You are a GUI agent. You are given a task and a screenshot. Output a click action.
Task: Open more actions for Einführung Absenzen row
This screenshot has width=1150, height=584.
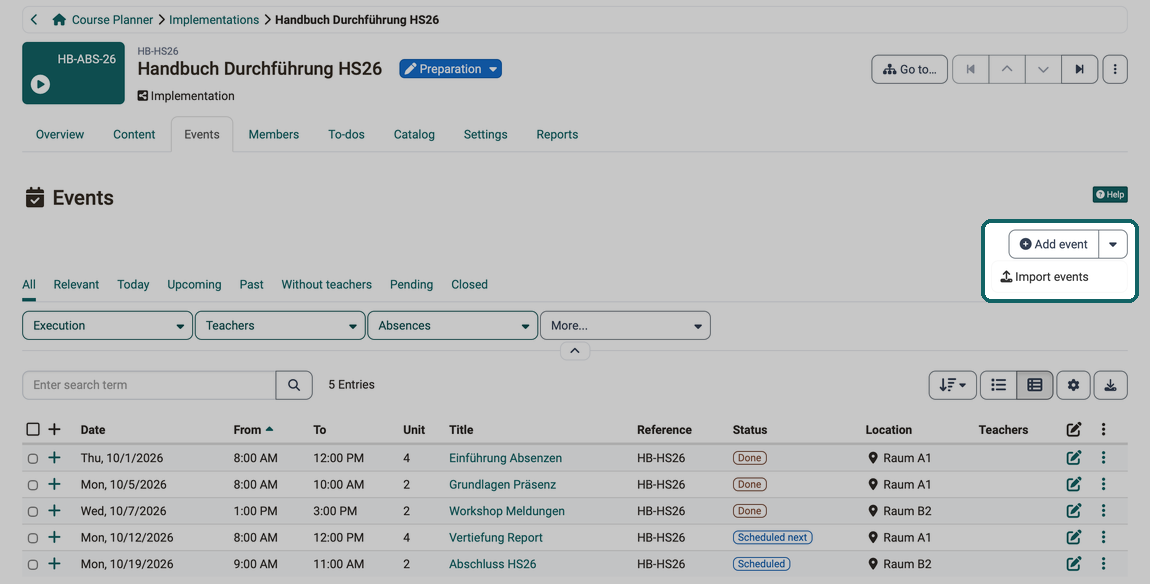(1103, 458)
